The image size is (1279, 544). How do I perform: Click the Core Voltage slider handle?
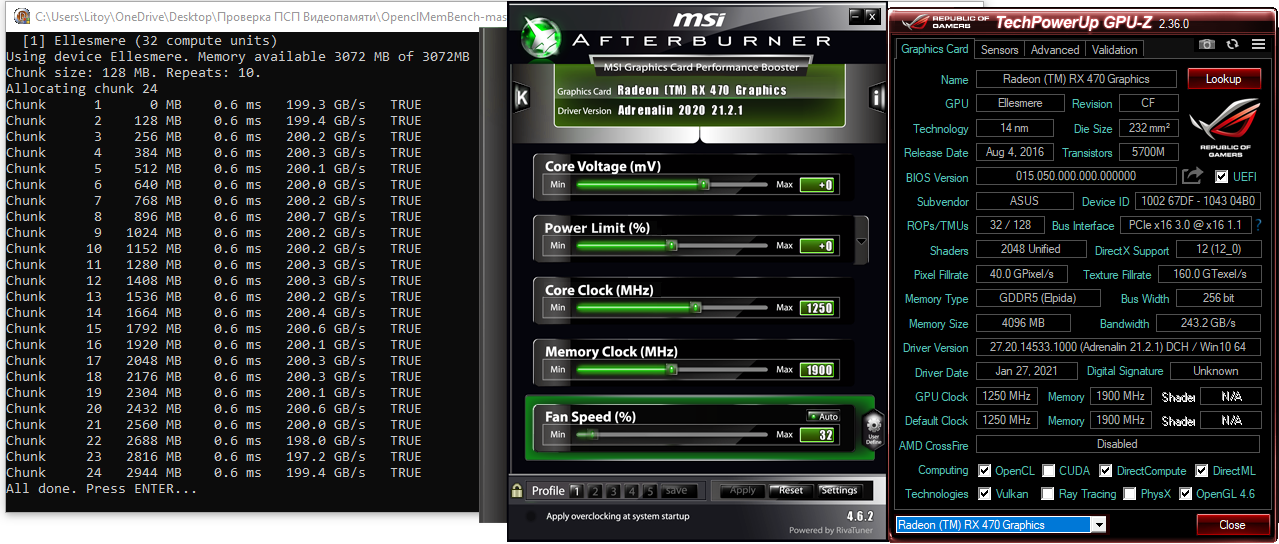(x=704, y=185)
